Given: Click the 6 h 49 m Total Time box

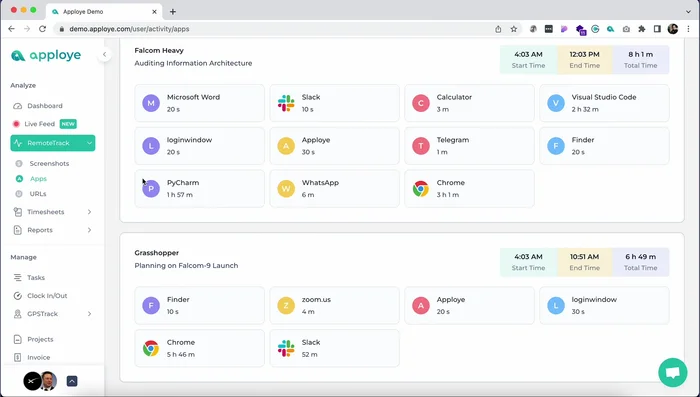Looking at the screenshot, I should pyautogui.click(x=641, y=262).
